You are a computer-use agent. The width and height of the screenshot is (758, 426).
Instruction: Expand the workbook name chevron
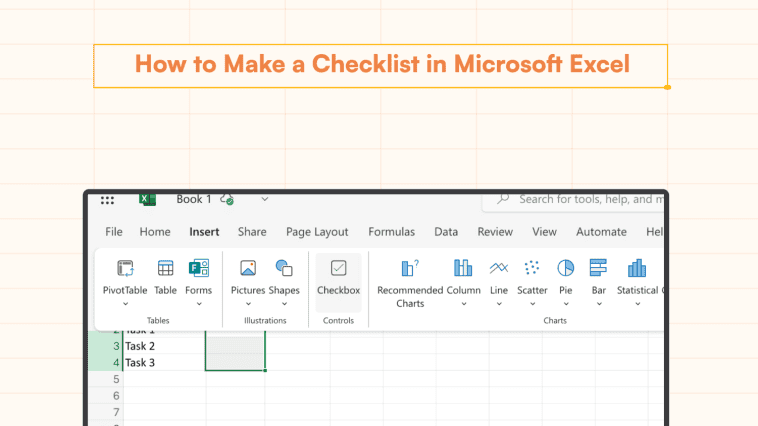point(264,200)
